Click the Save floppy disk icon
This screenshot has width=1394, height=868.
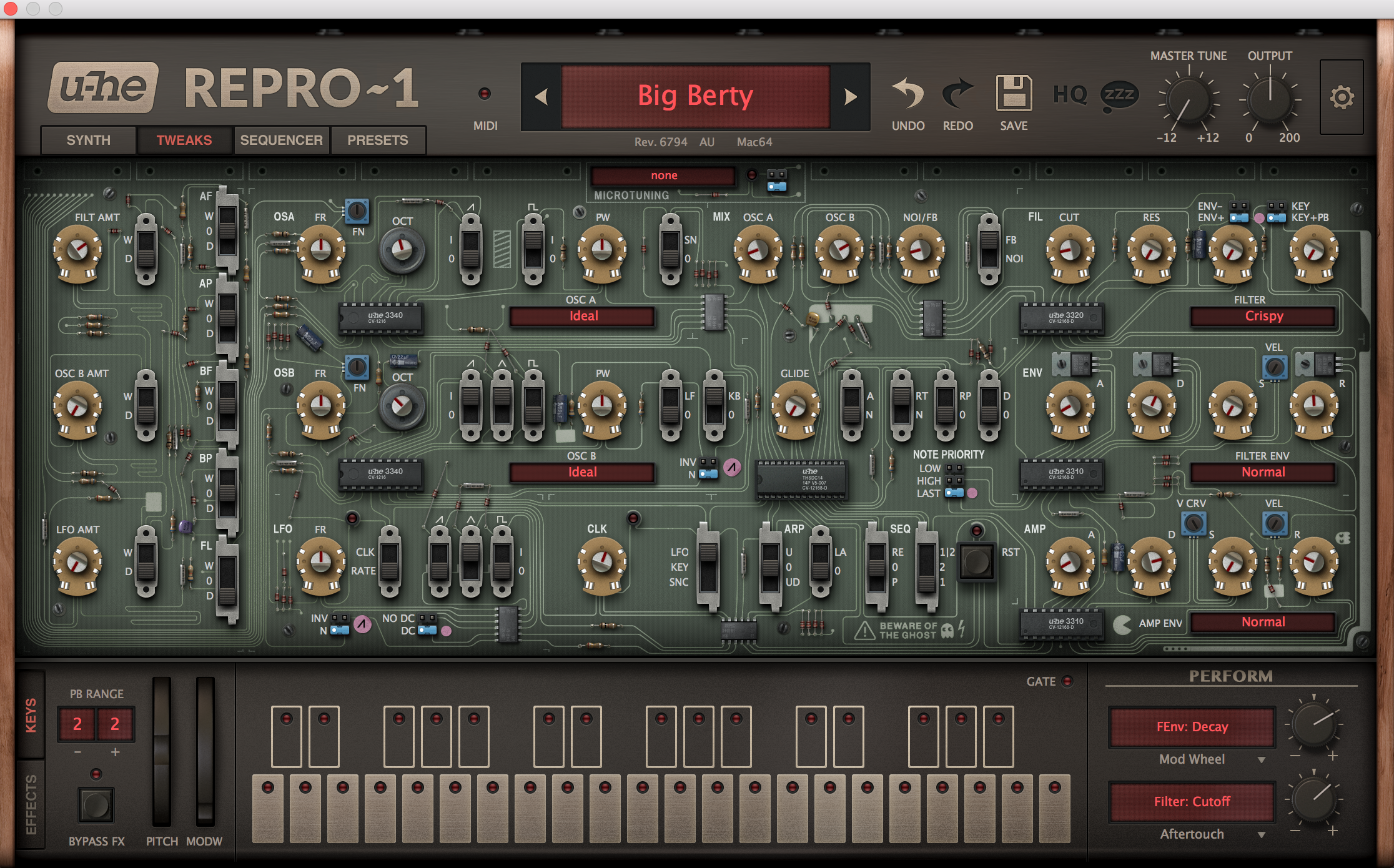(x=1014, y=94)
